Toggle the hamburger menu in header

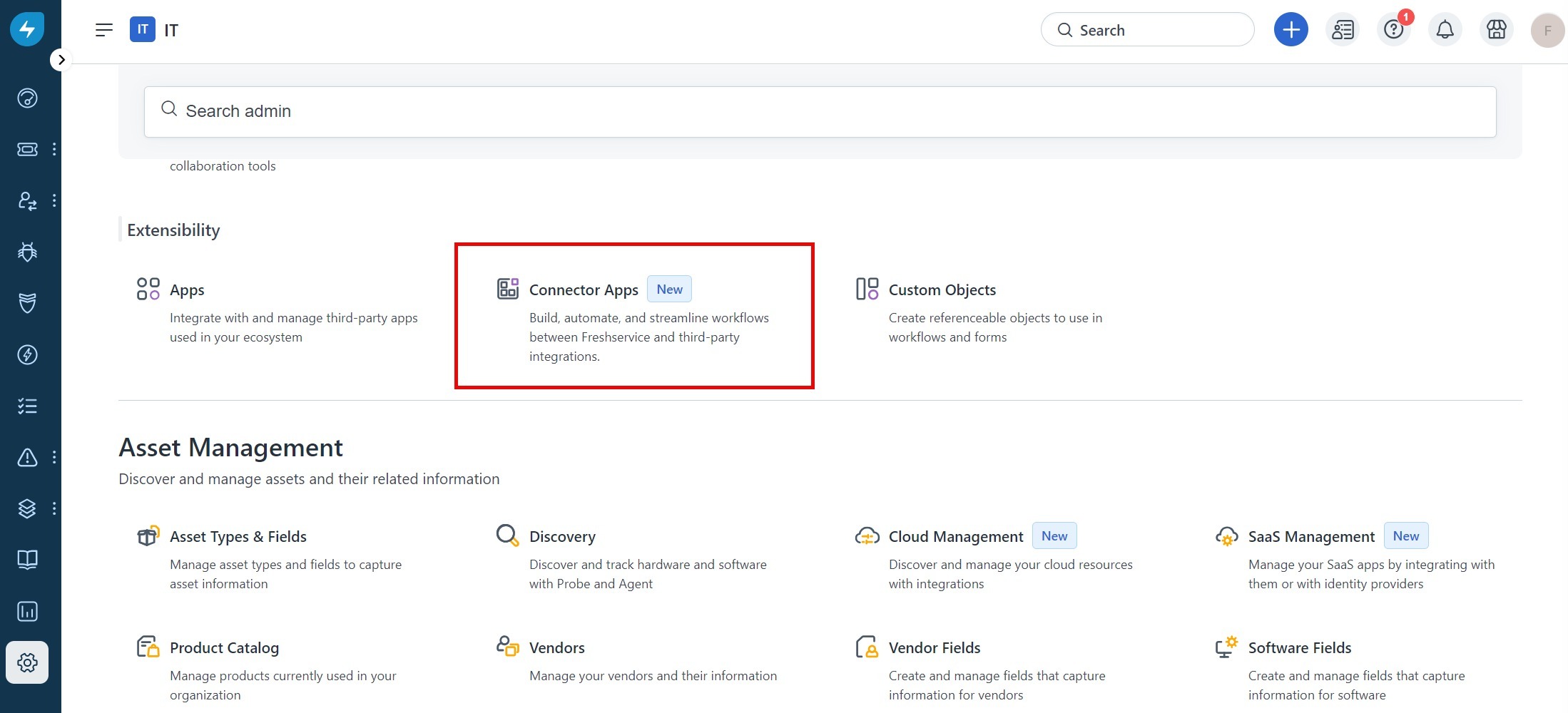point(104,30)
